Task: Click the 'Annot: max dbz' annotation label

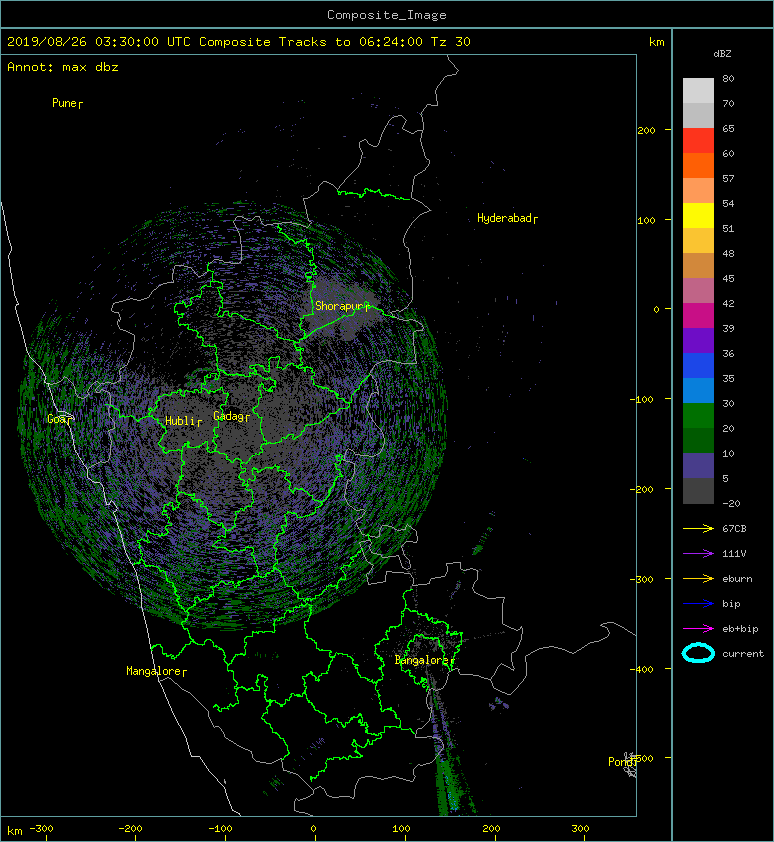Action: coord(63,67)
